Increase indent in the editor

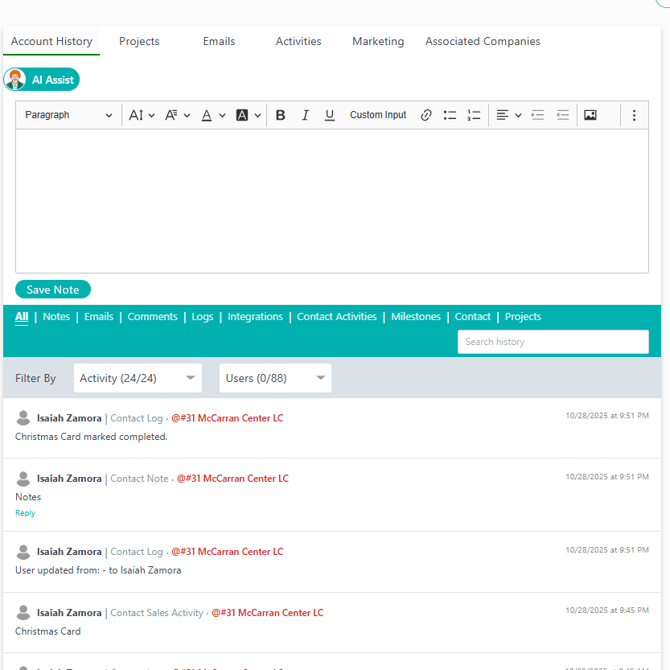coord(538,115)
